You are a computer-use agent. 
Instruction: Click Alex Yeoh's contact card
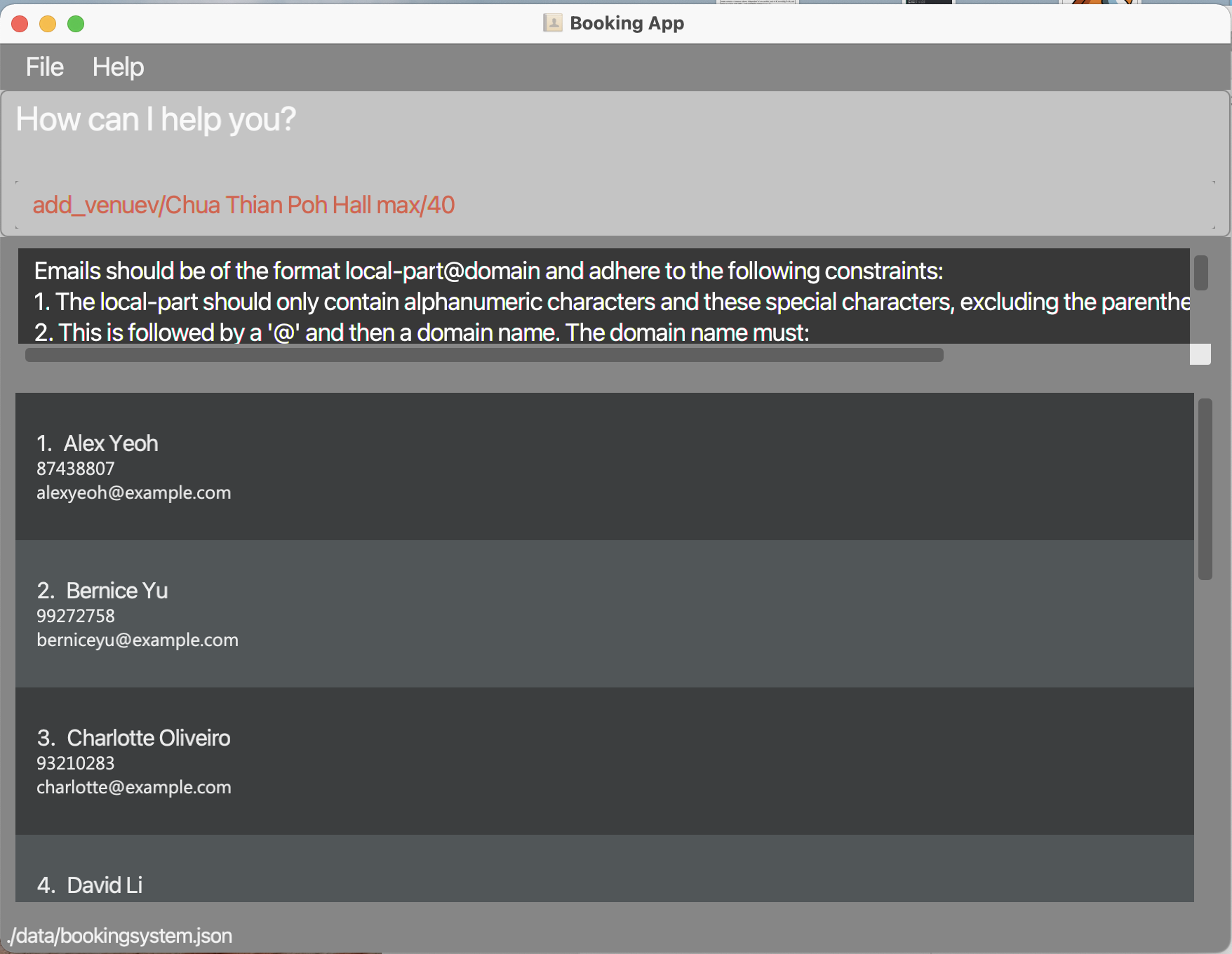point(281,466)
